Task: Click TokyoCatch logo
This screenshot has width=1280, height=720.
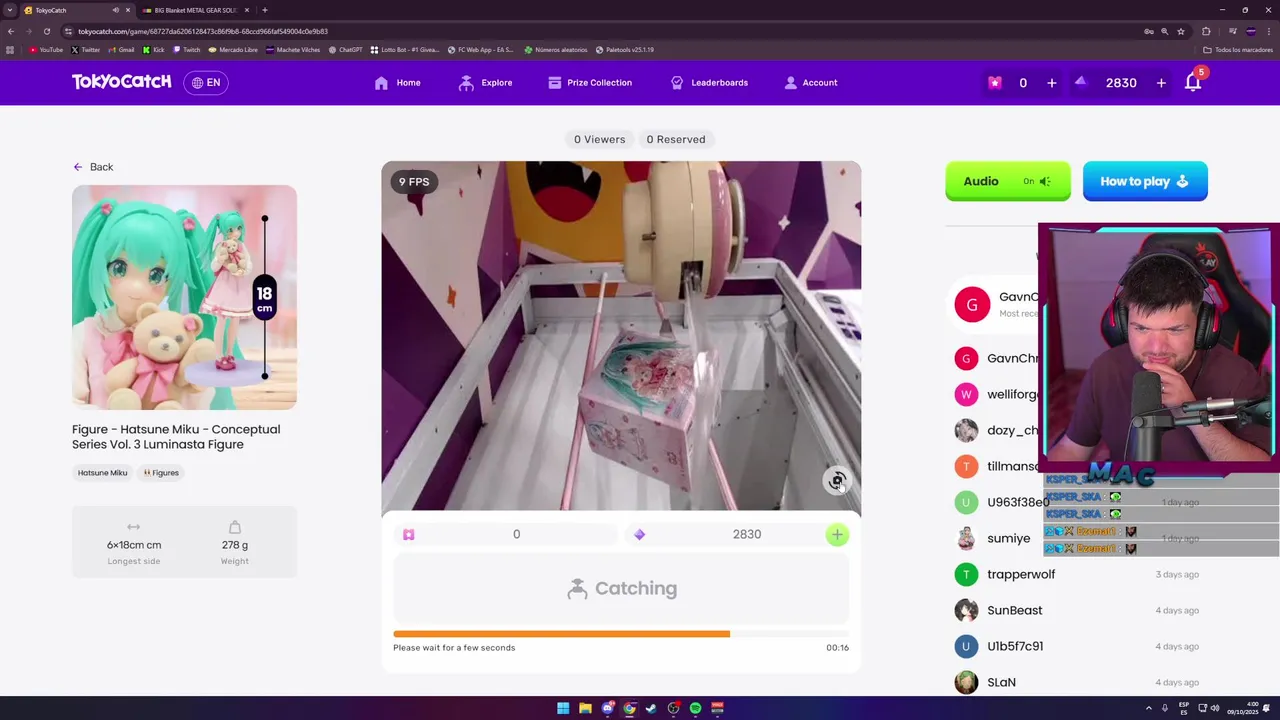Action: [121, 82]
